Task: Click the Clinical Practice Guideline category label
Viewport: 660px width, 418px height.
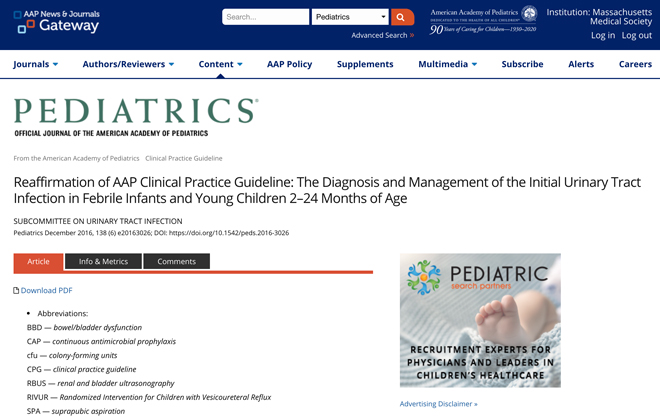Action: (184, 158)
